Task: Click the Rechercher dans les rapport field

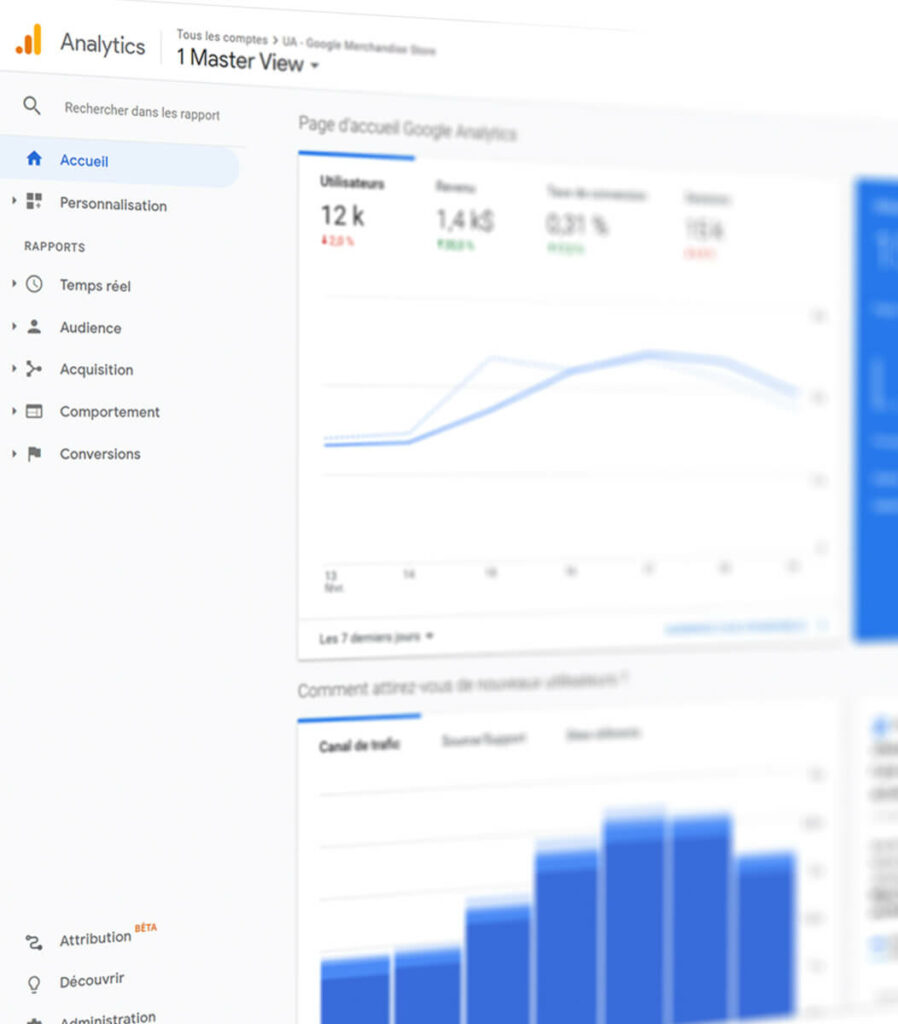Action: point(142,113)
